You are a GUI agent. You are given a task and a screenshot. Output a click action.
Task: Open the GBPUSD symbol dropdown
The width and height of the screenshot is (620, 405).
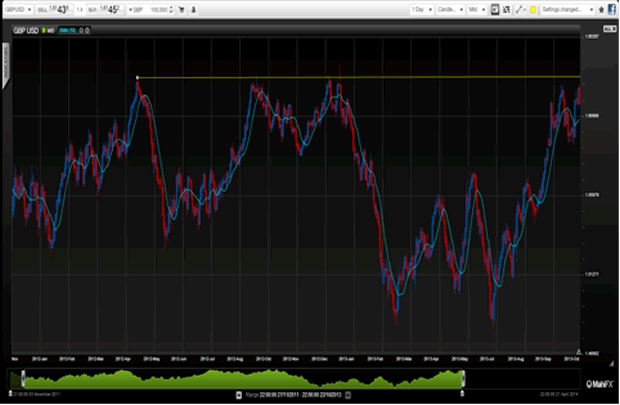click(19, 8)
